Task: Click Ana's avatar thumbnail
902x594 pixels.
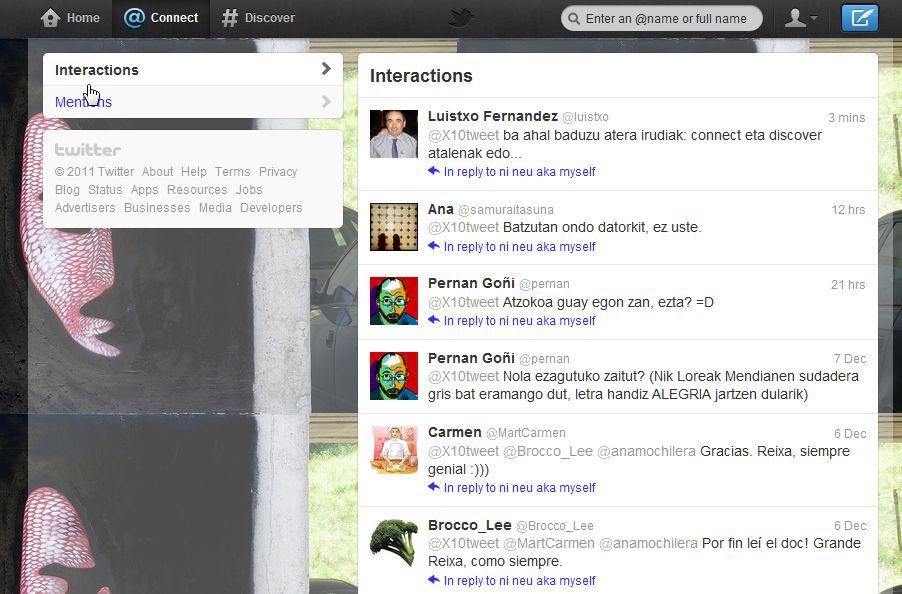Action: [x=394, y=226]
